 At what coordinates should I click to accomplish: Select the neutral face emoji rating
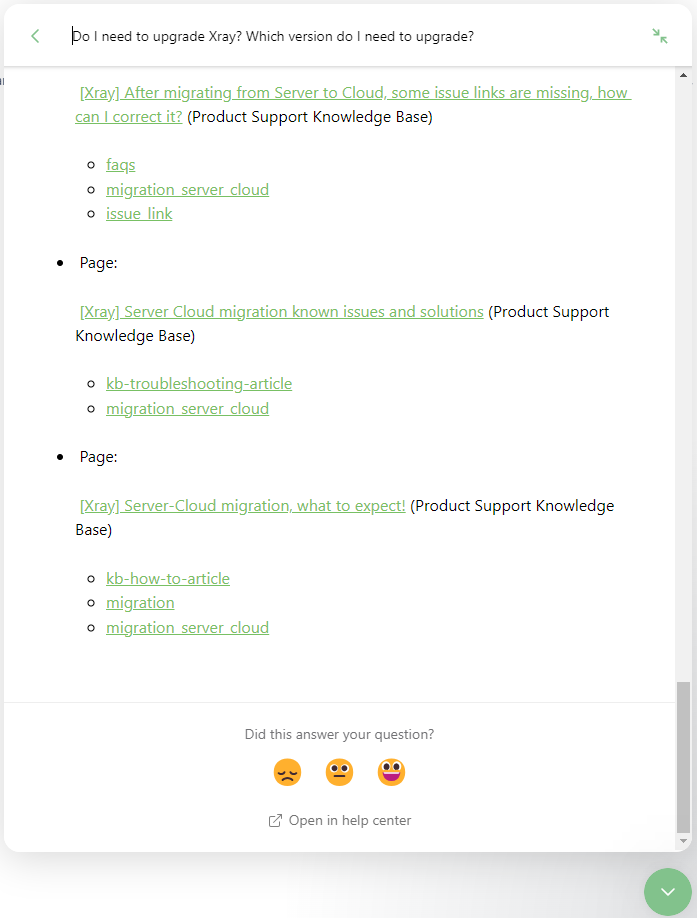[x=339, y=772]
